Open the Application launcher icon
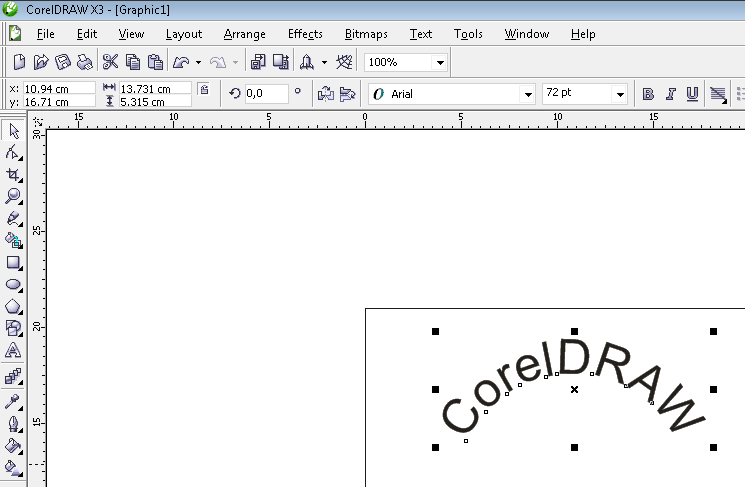745x487 pixels. pos(307,62)
